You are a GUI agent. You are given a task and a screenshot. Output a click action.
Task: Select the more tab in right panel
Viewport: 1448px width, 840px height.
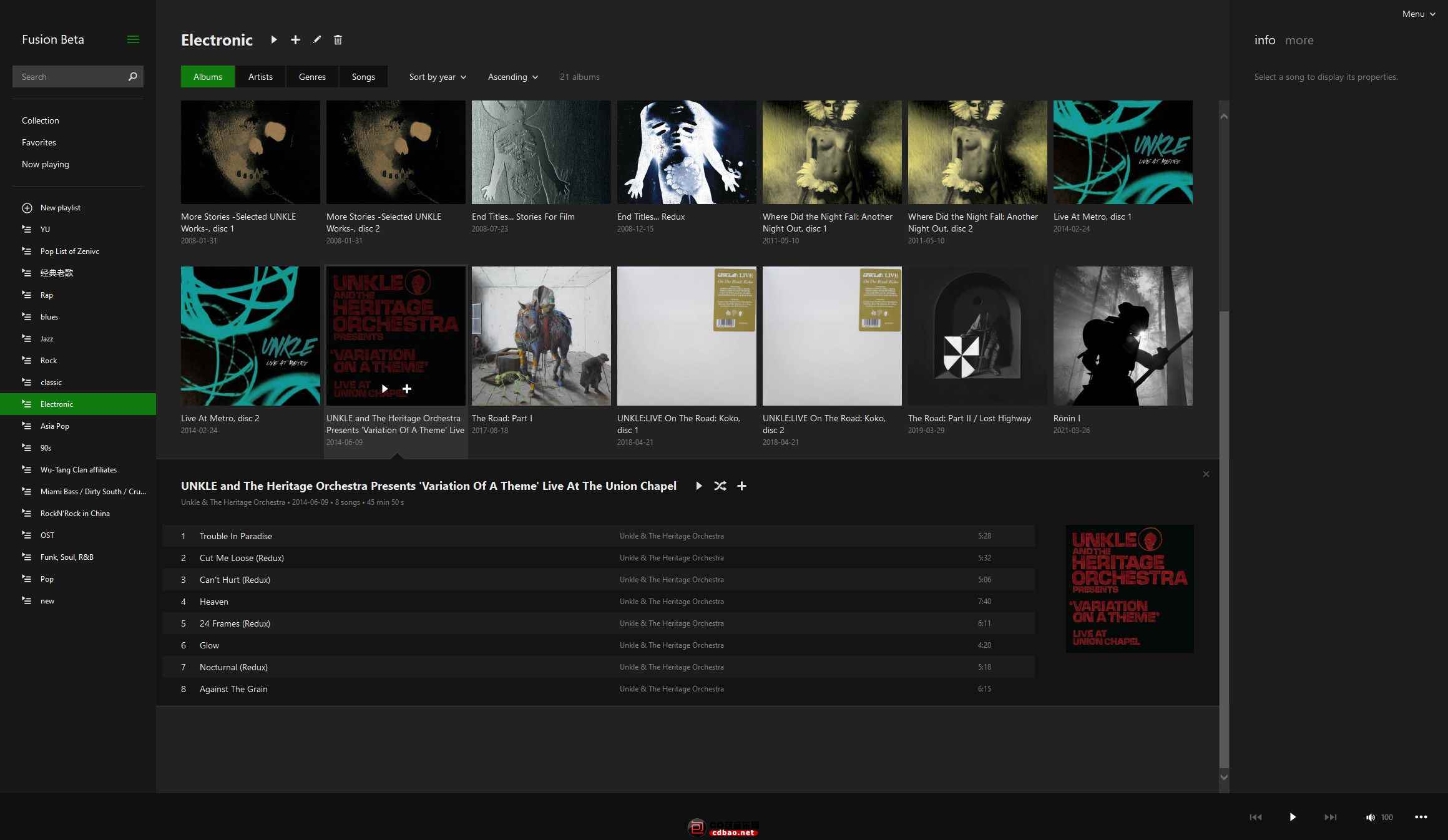coord(1299,40)
